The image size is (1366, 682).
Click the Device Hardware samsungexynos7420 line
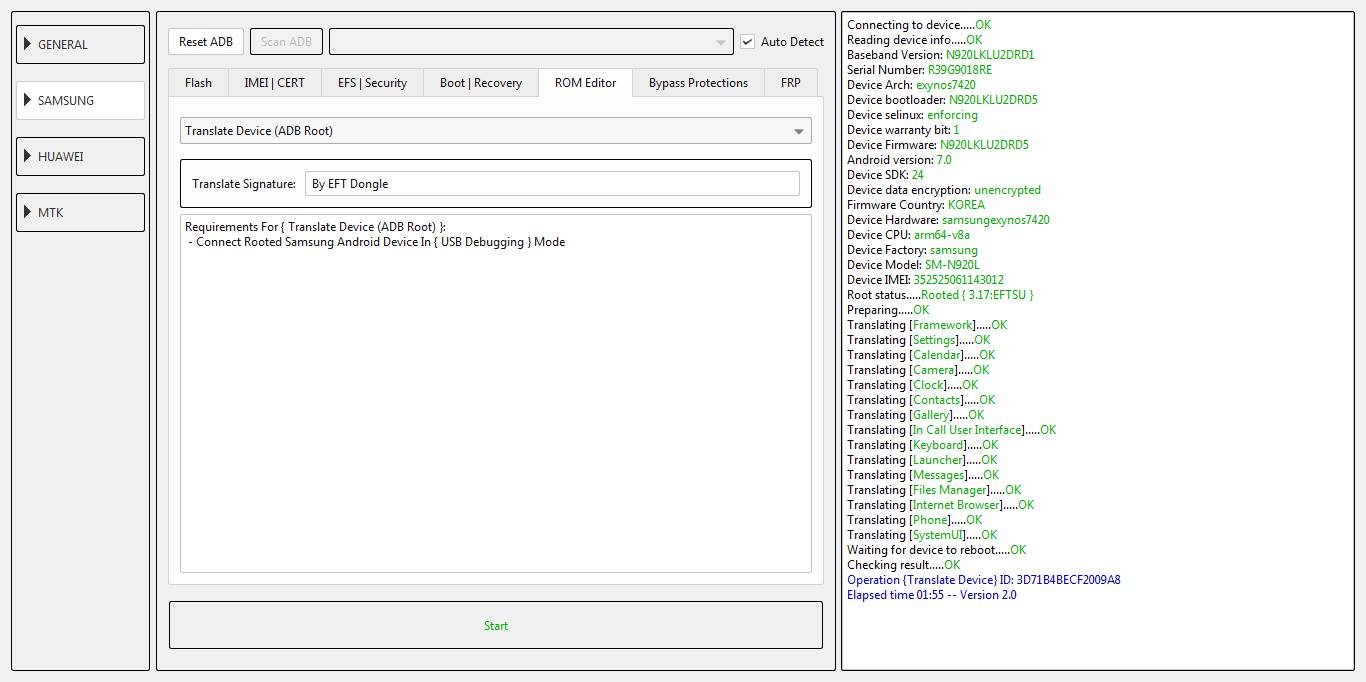[948, 220]
